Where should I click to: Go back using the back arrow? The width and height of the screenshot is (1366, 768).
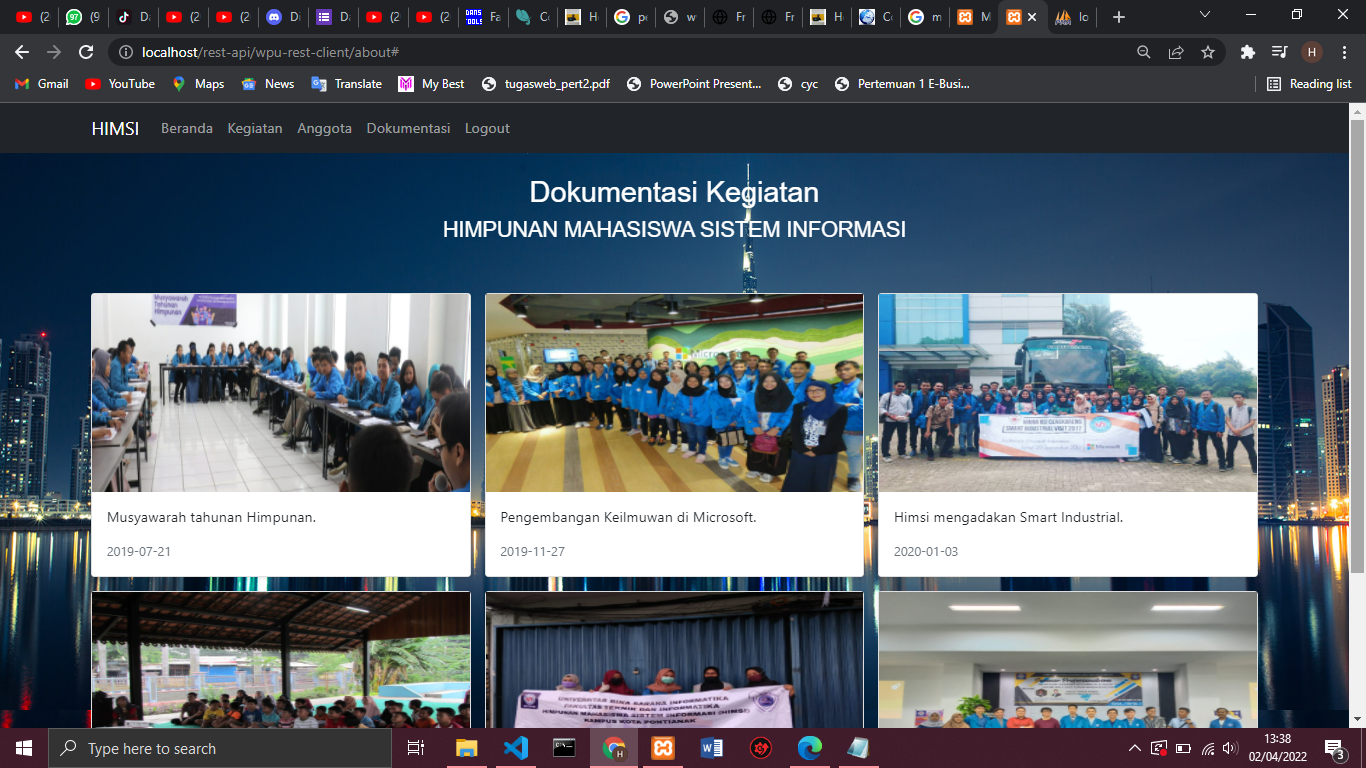[22, 52]
